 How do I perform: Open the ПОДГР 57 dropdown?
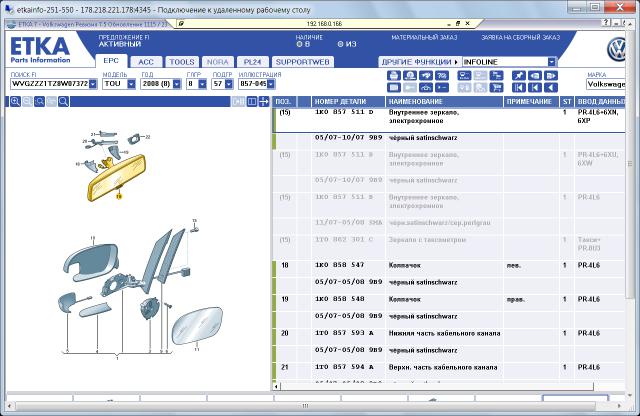click(x=229, y=84)
